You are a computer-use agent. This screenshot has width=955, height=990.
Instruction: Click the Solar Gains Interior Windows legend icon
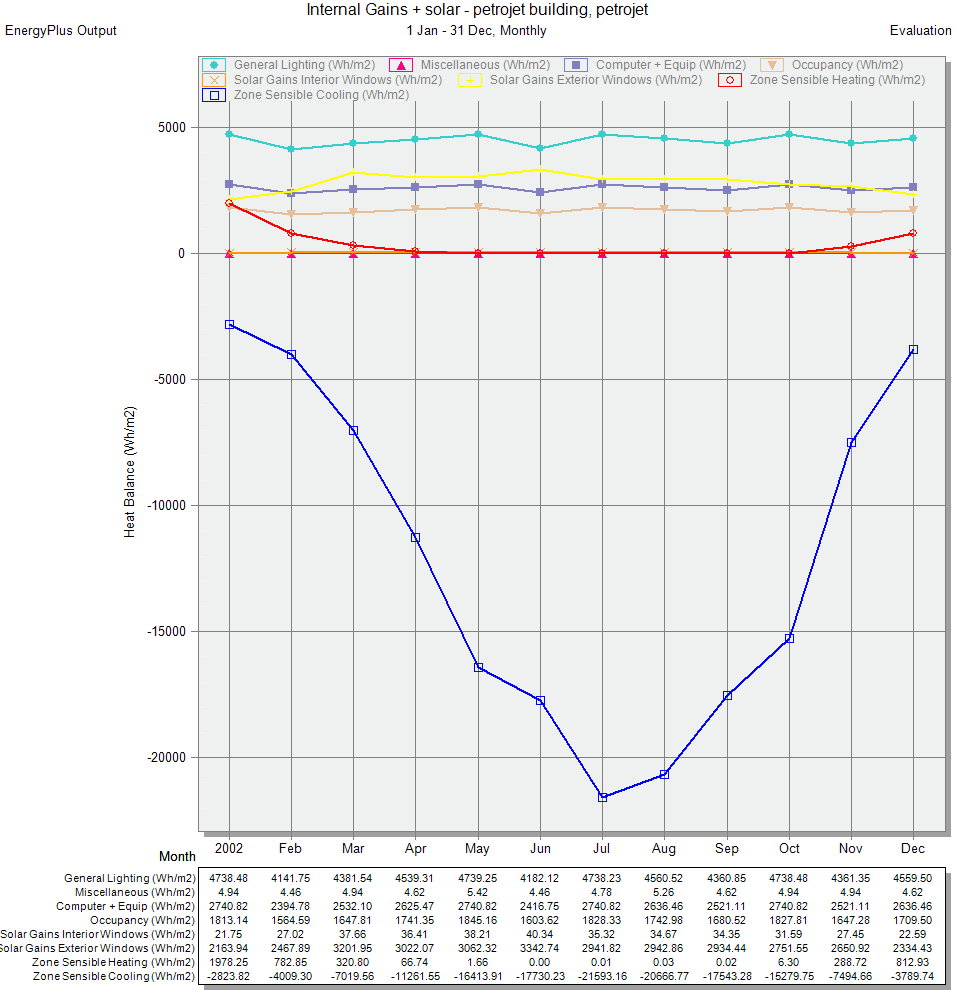(213, 80)
